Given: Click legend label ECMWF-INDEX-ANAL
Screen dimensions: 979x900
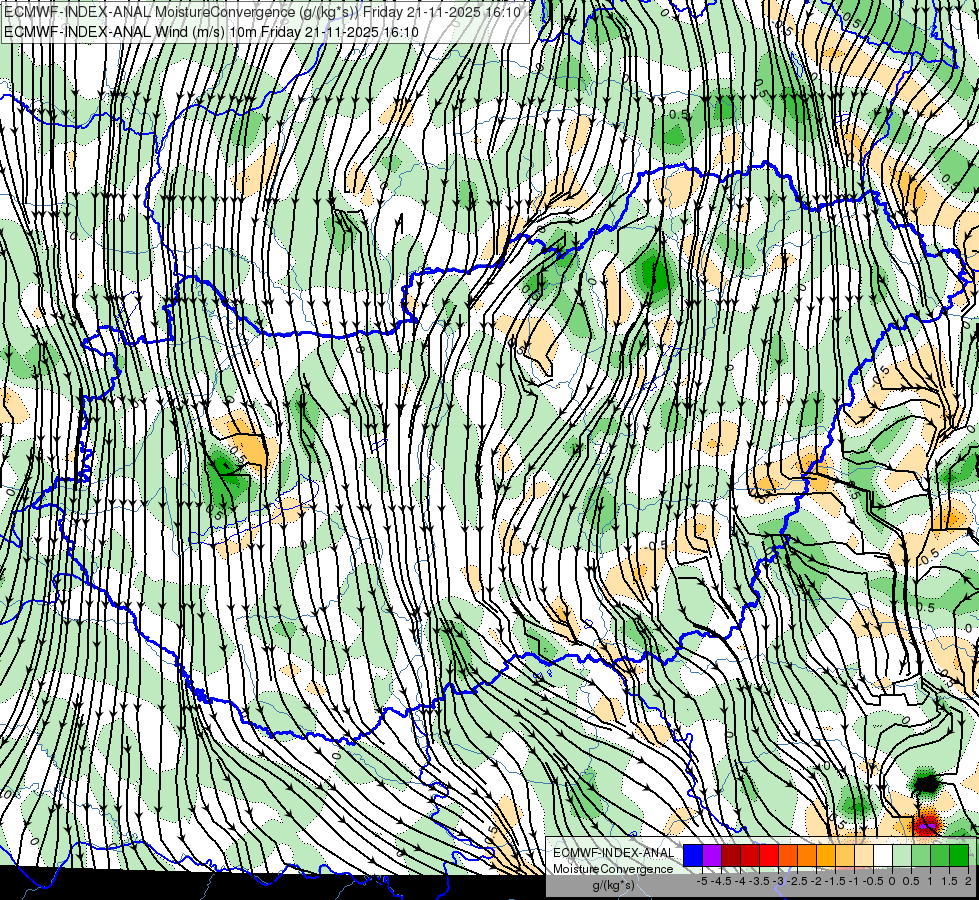Looking at the screenshot, I should point(614,853).
